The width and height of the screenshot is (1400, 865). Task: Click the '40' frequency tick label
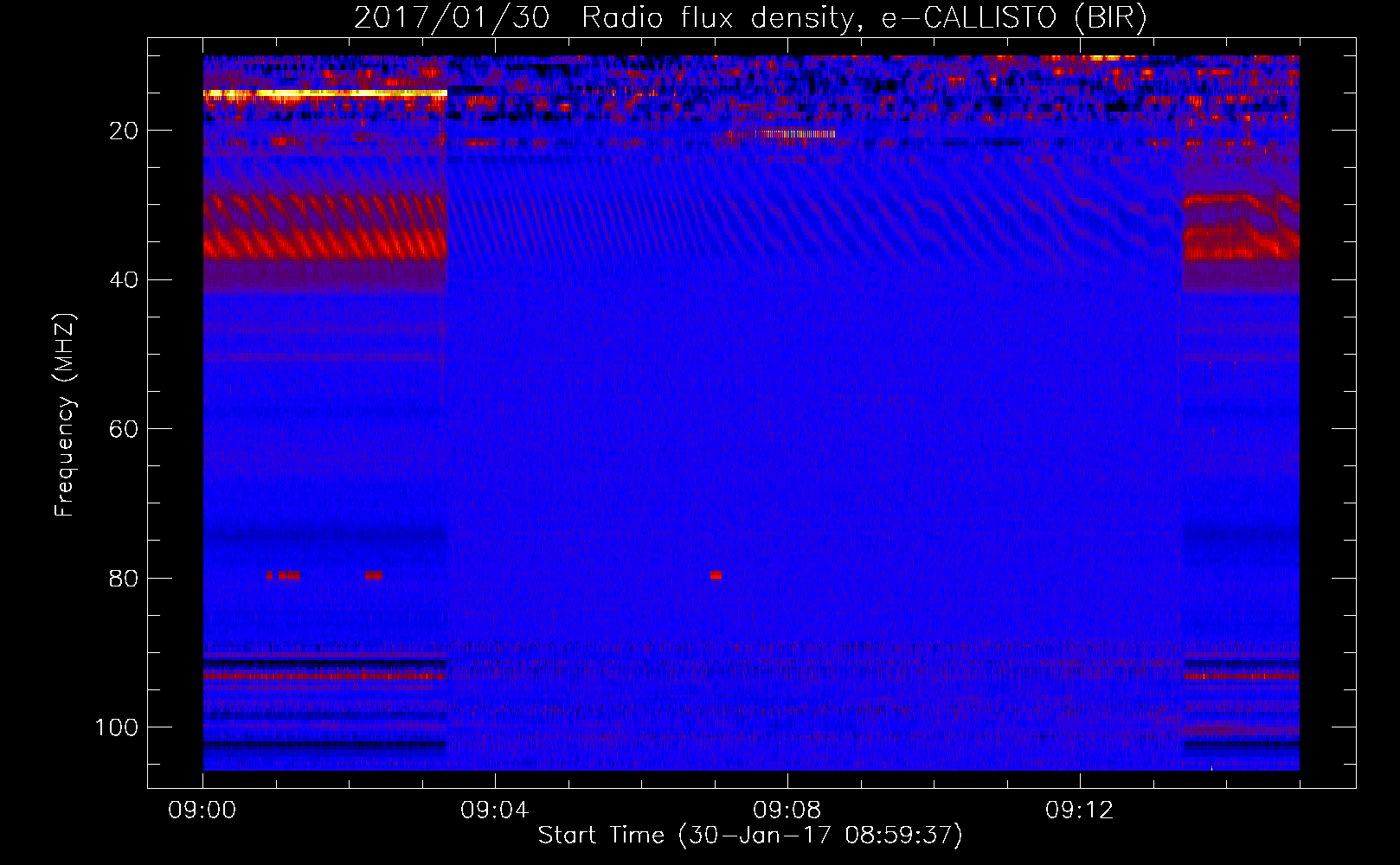coord(124,280)
